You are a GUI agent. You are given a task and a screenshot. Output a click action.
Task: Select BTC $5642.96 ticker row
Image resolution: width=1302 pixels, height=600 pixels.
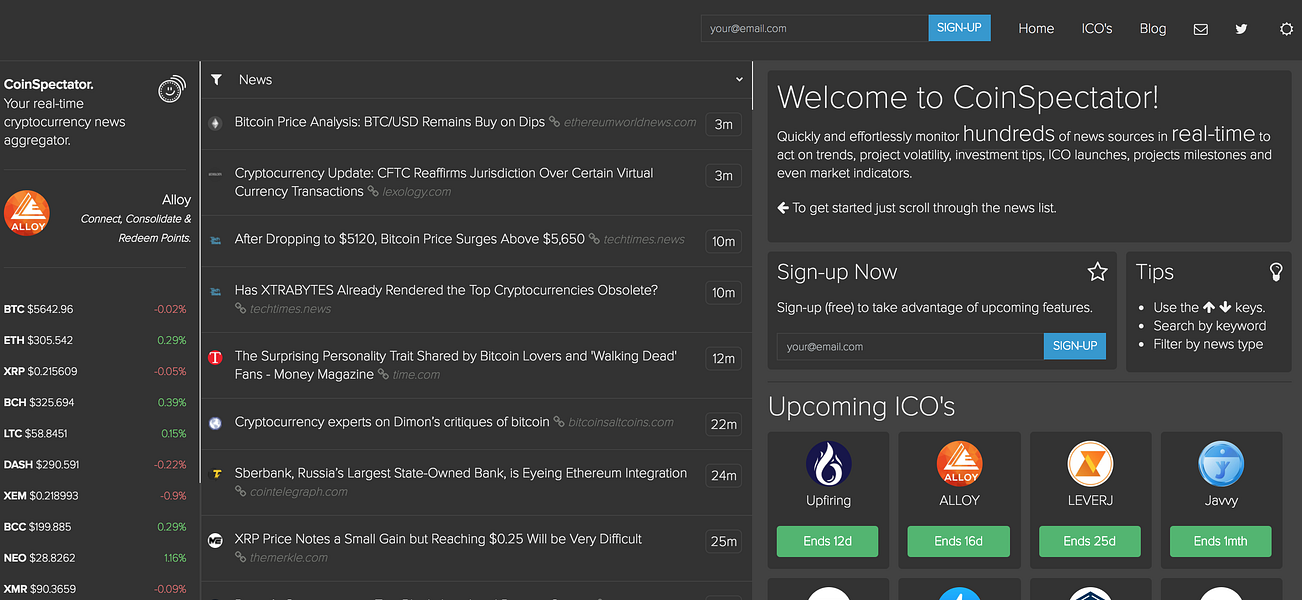(95, 309)
